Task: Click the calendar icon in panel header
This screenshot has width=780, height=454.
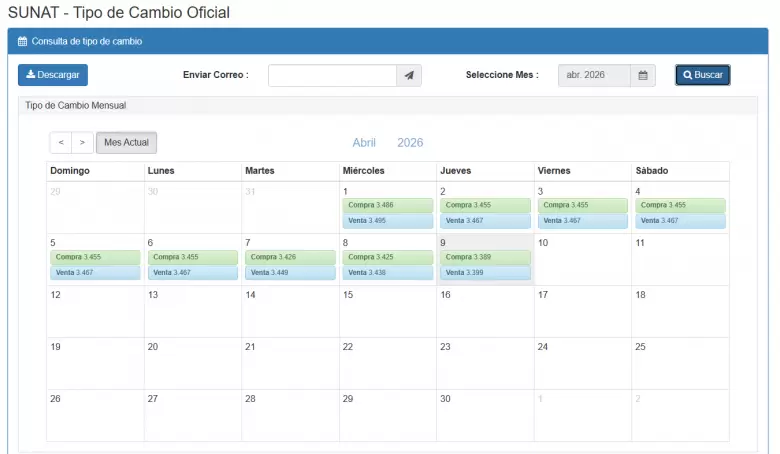Action: tap(22, 42)
